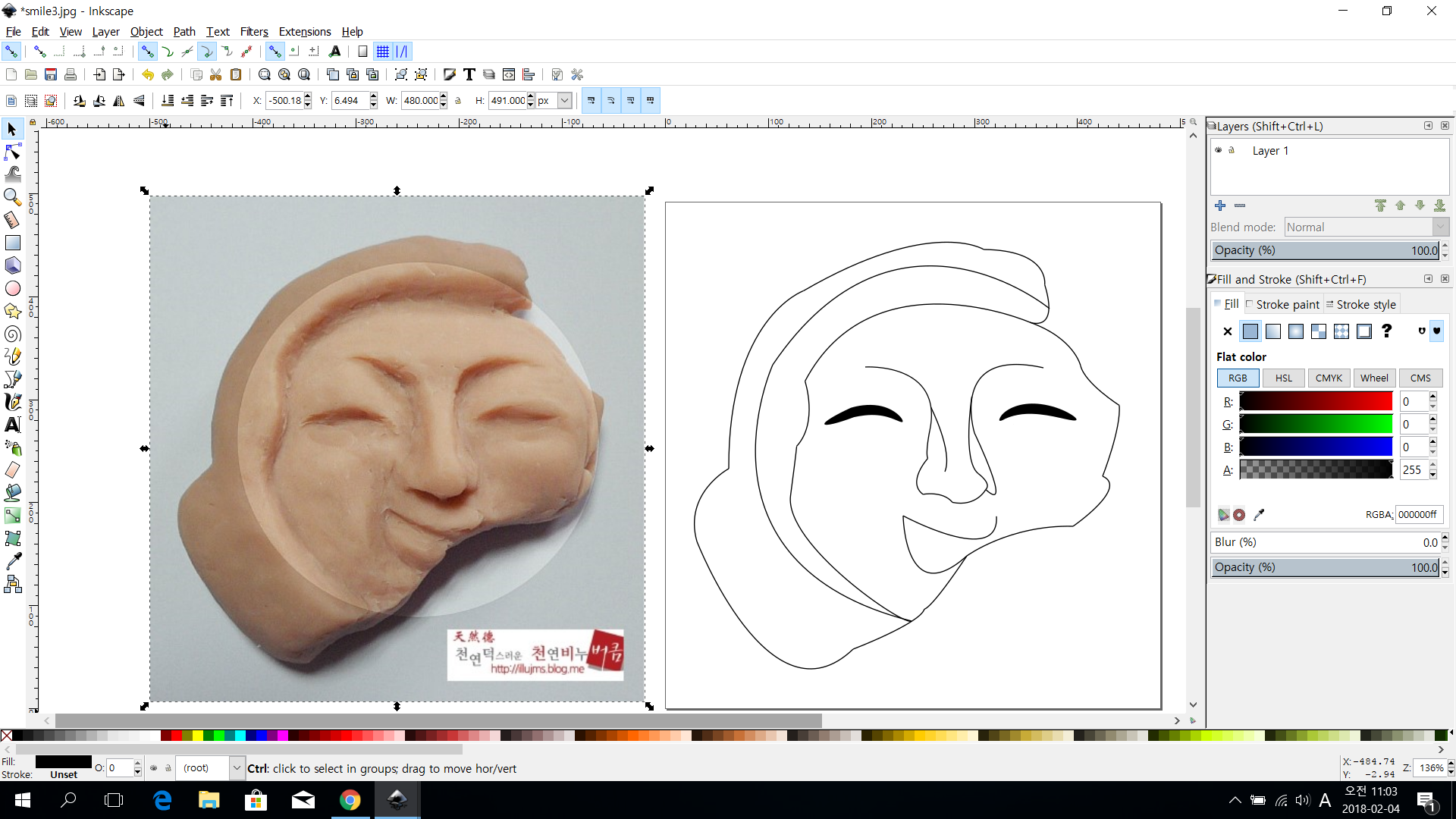Open the Extensions menu

305,32
